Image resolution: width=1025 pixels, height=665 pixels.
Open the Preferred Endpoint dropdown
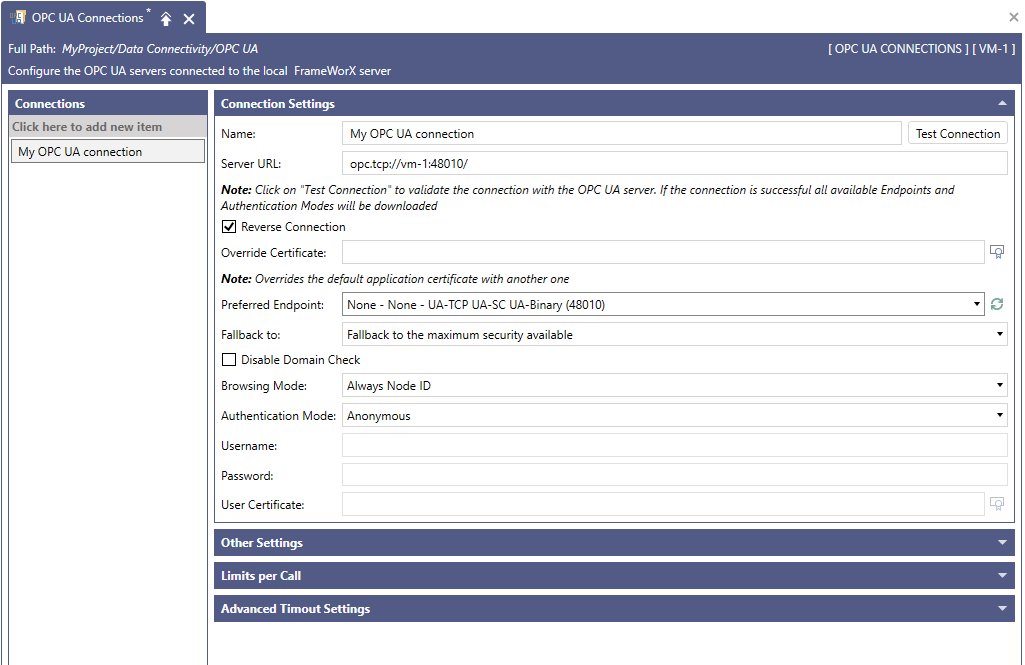(x=663, y=304)
